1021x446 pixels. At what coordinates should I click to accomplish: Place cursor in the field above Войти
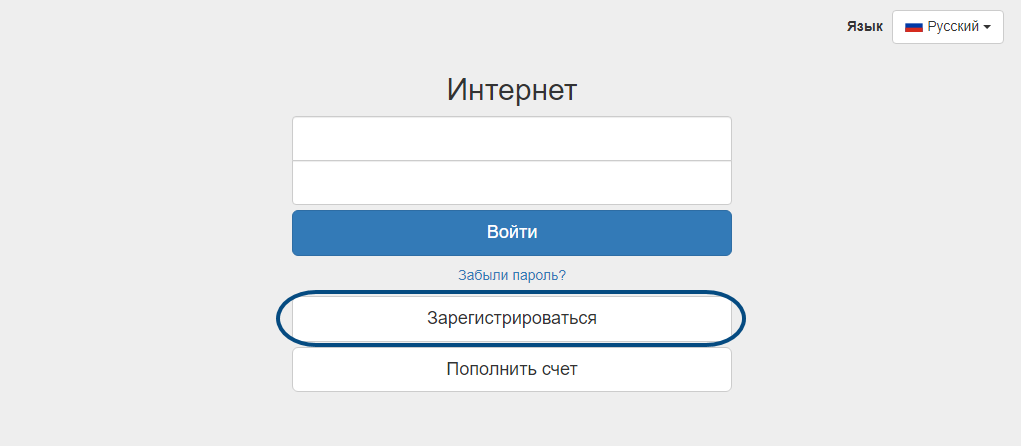[511, 183]
